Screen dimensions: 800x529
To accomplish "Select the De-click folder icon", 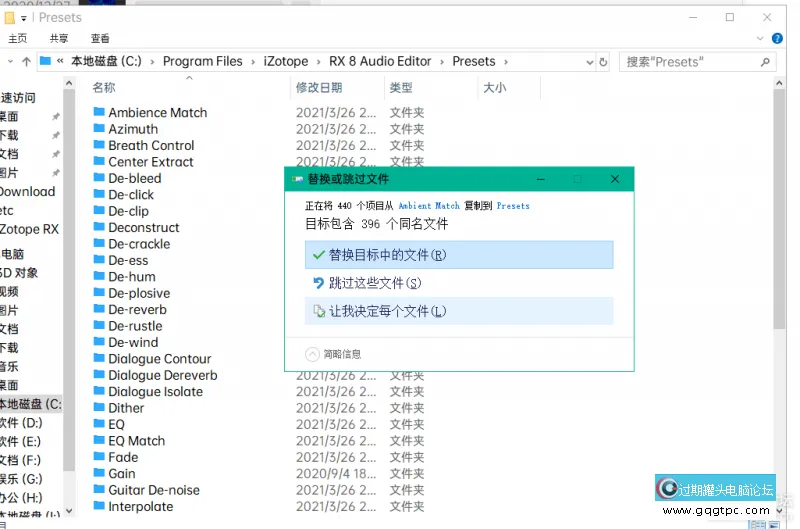I will pos(99,194).
